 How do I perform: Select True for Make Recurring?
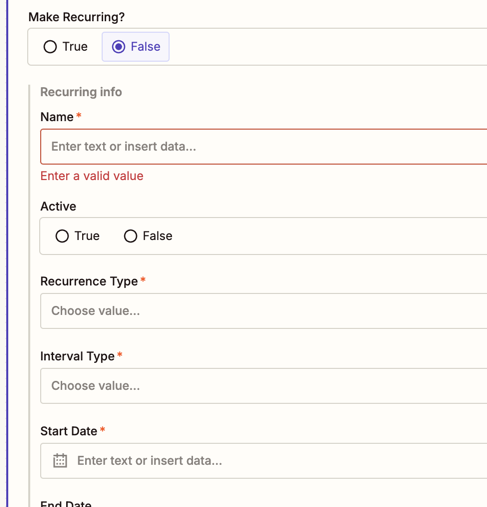[65, 47]
